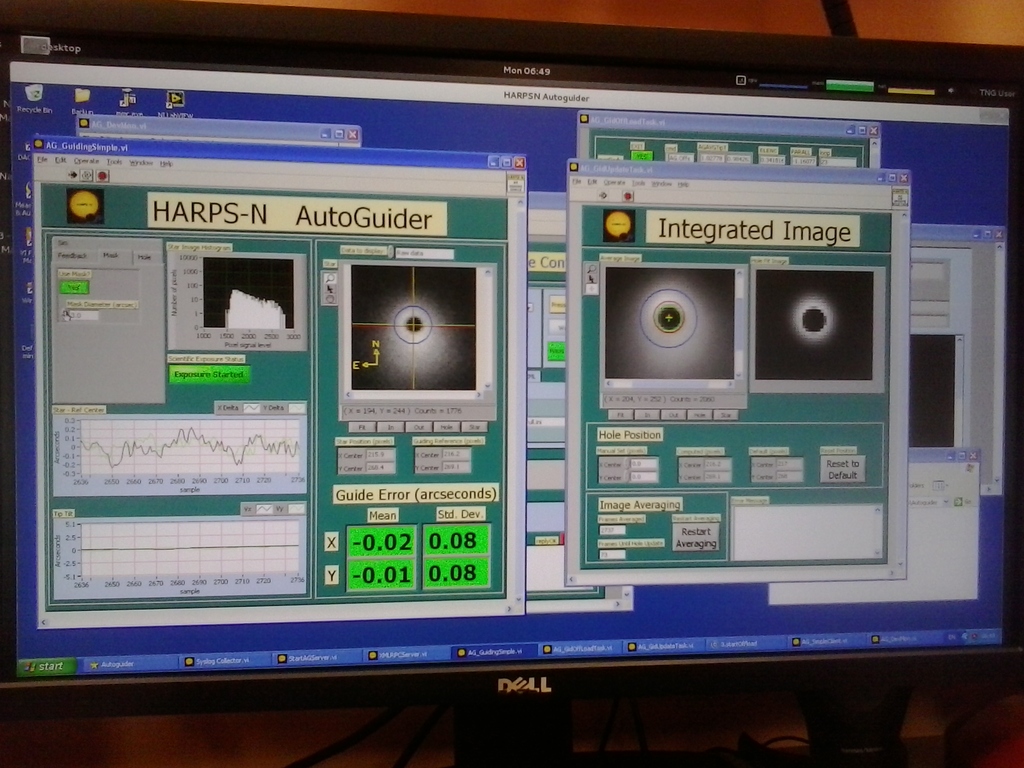Click the sun logo in AutoGuider panel
Viewport: 1024px width, 768px height.
coord(85,206)
